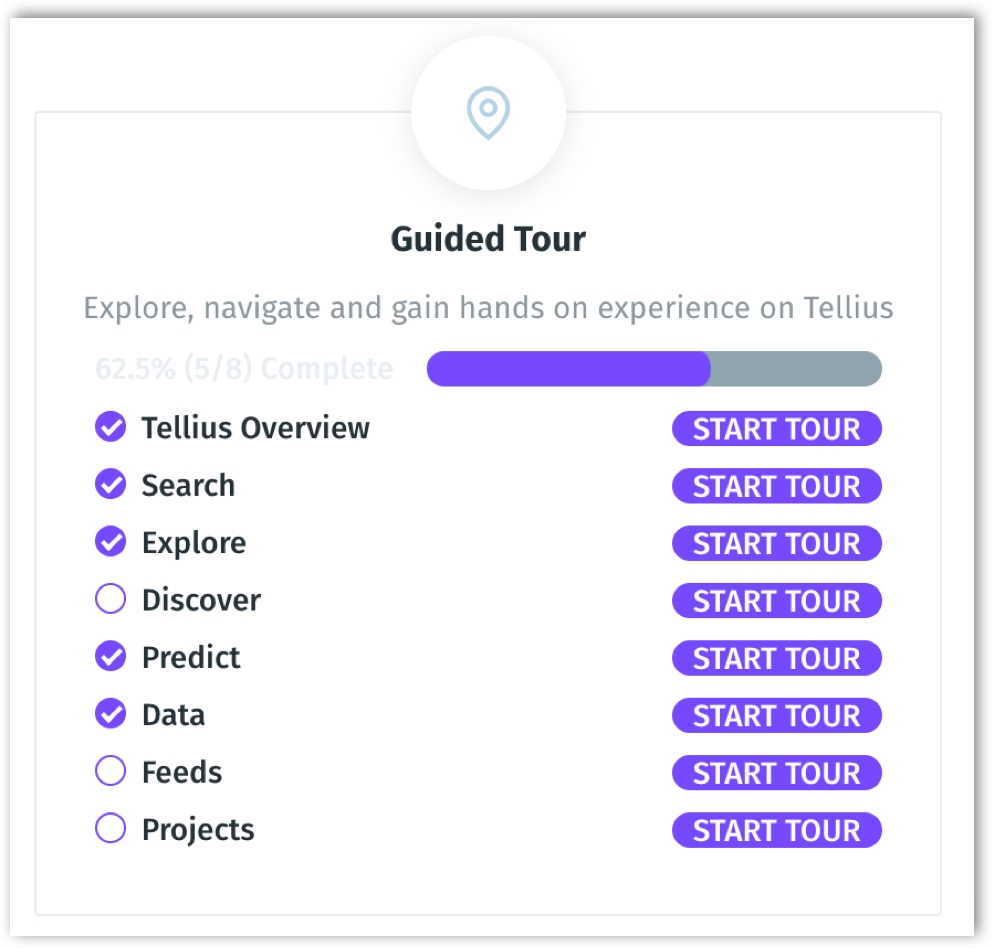The image size is (992, 948).
Task: Toggle the Tellius Overview completed checkmark
Action: (110, 428)
